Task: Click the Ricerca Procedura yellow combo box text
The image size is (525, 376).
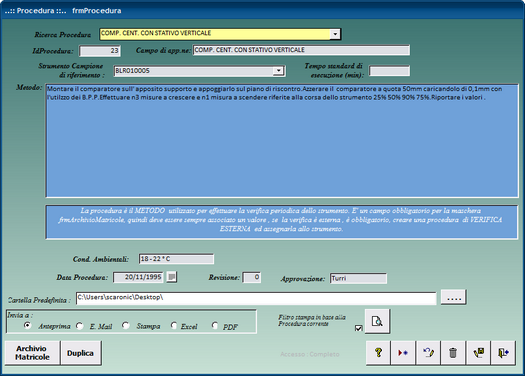Action: point(215,34)
